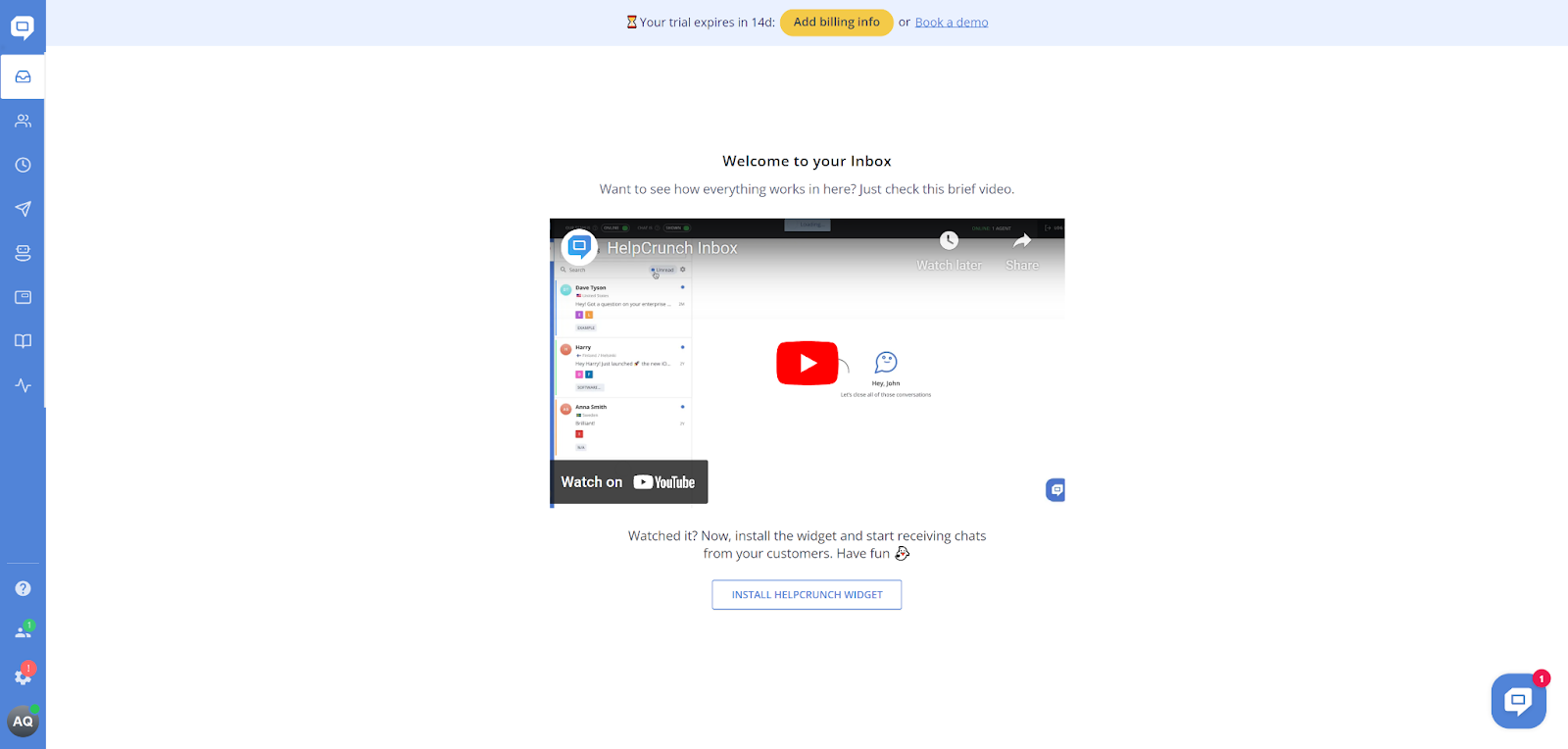Open the Inbox section in sidebar

tap(23, 76)
